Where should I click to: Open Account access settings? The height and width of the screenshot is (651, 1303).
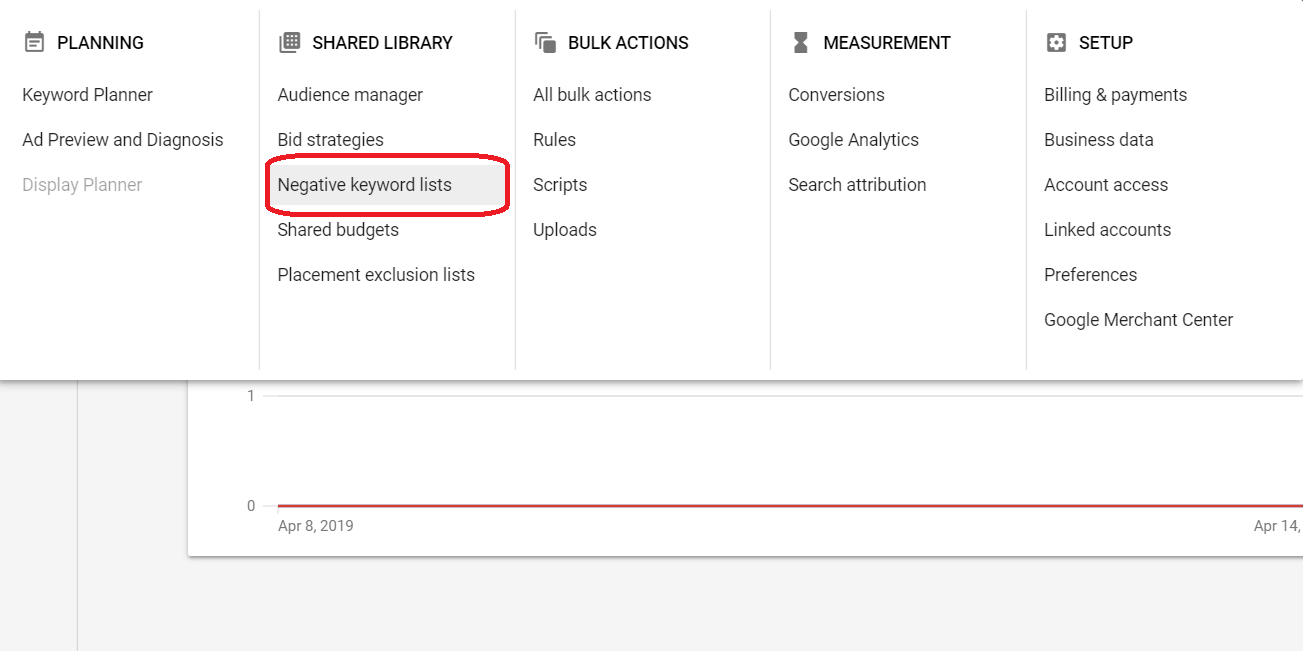1106,185
